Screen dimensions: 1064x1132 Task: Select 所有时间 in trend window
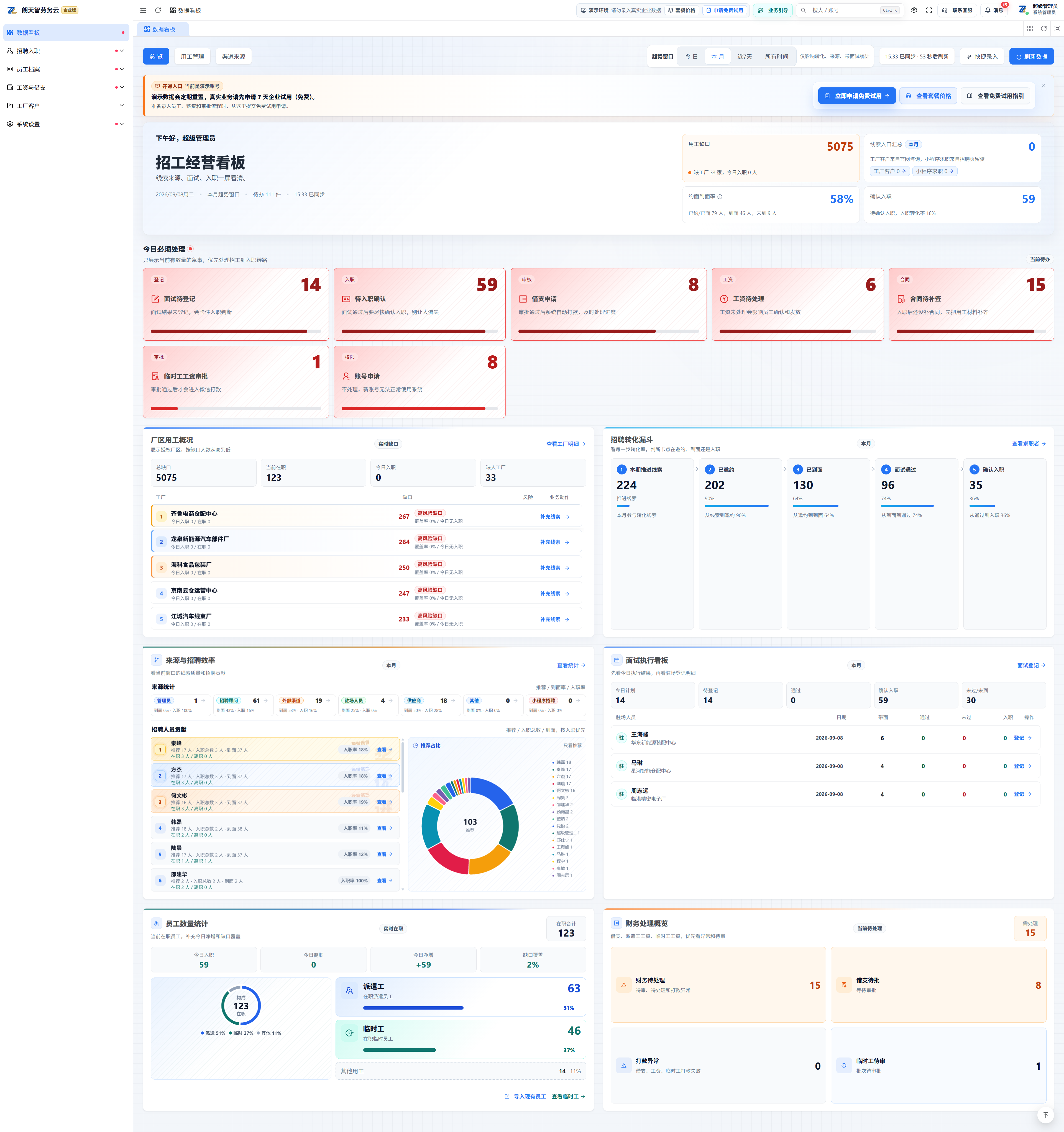pos(776,57)
